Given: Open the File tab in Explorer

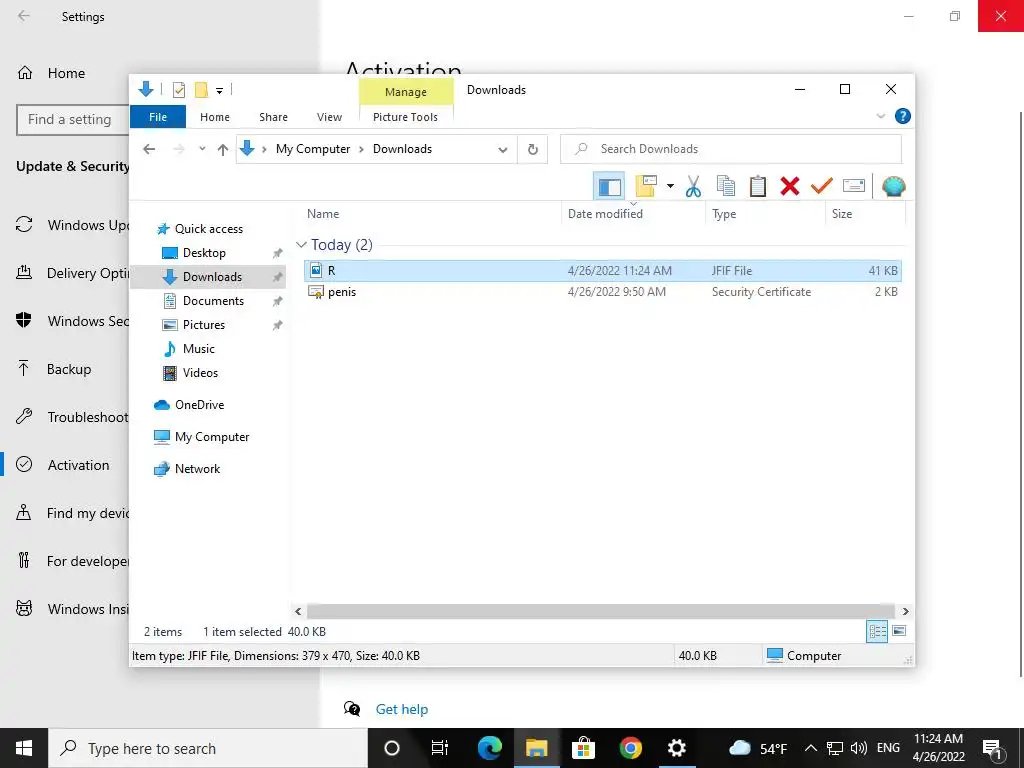Looking at the screenshot, I should 158,117.
